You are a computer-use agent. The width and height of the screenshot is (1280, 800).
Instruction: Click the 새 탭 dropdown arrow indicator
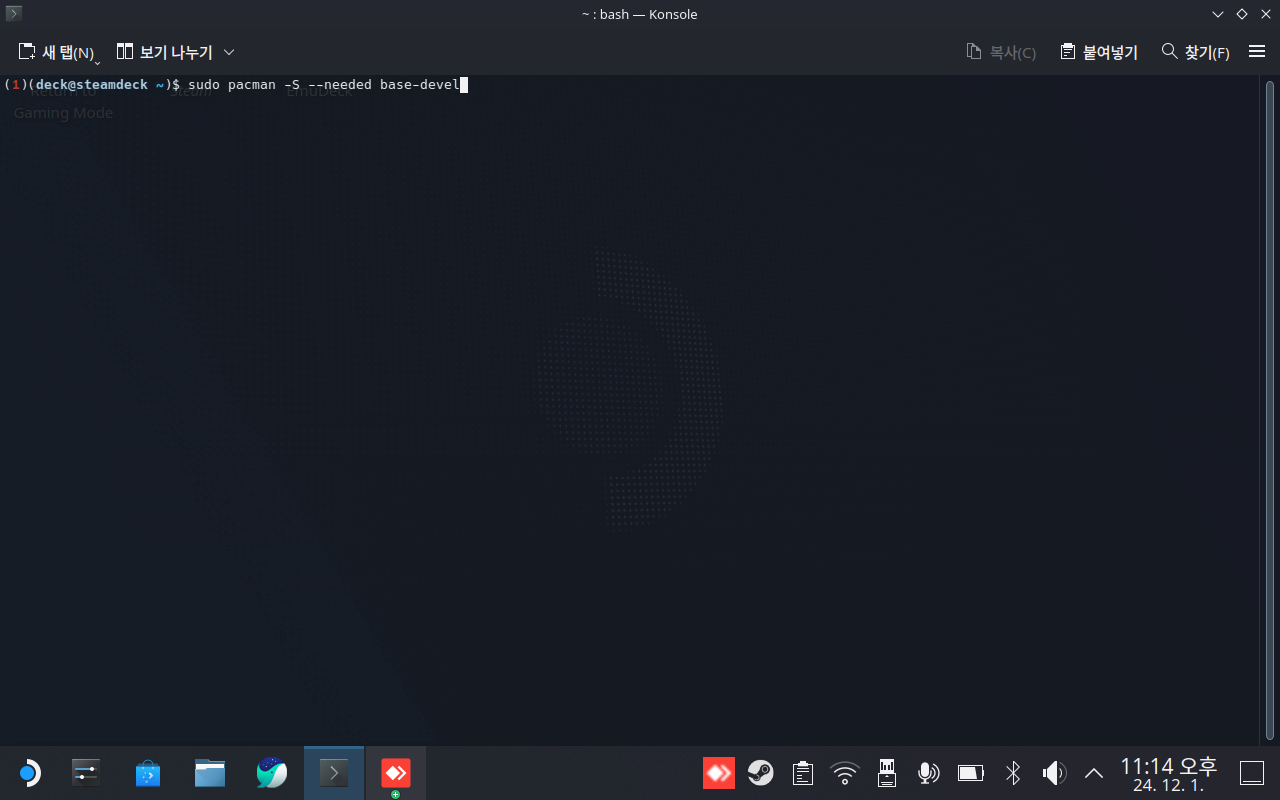pos(98,63)
